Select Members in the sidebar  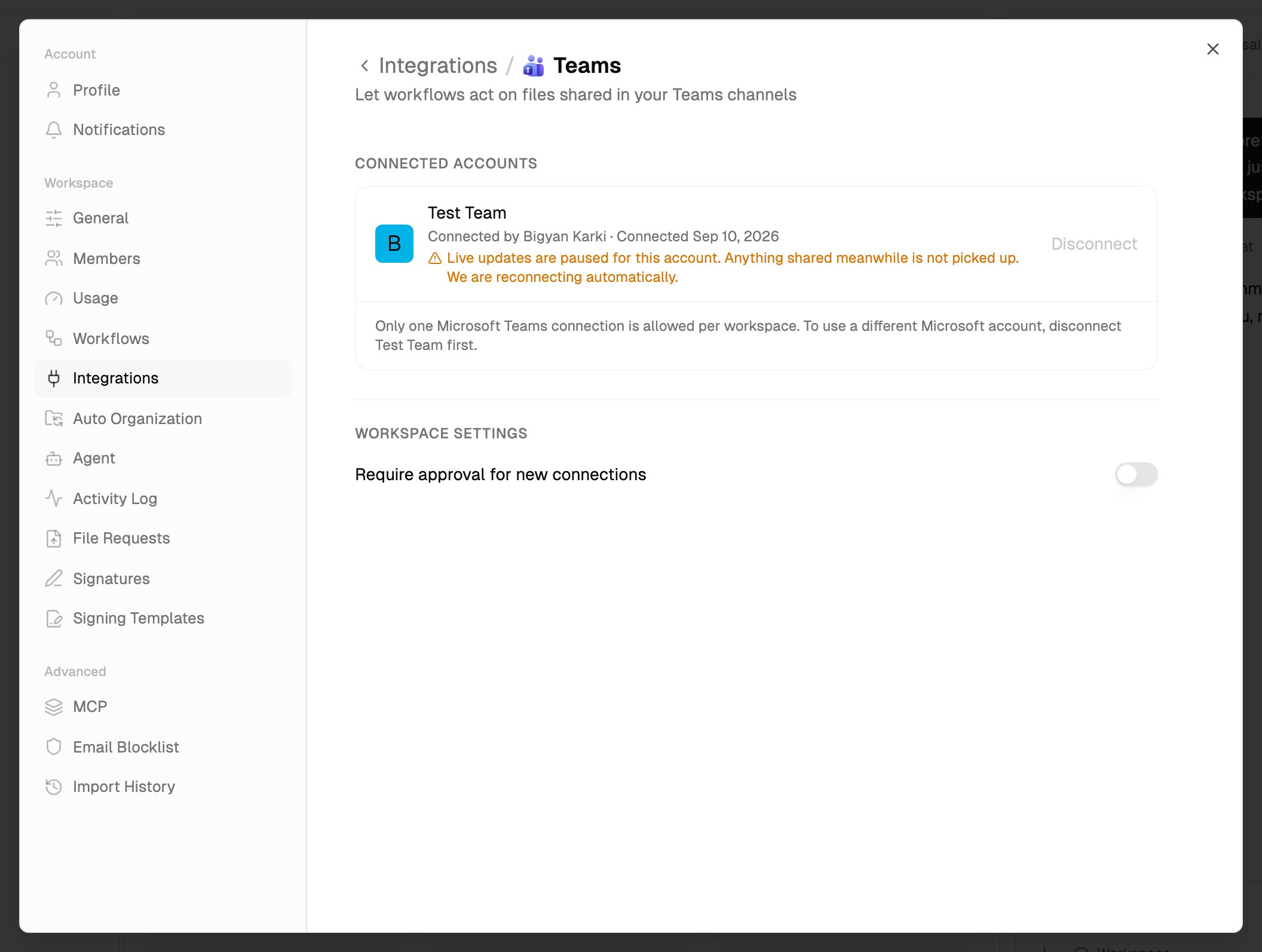163,259
